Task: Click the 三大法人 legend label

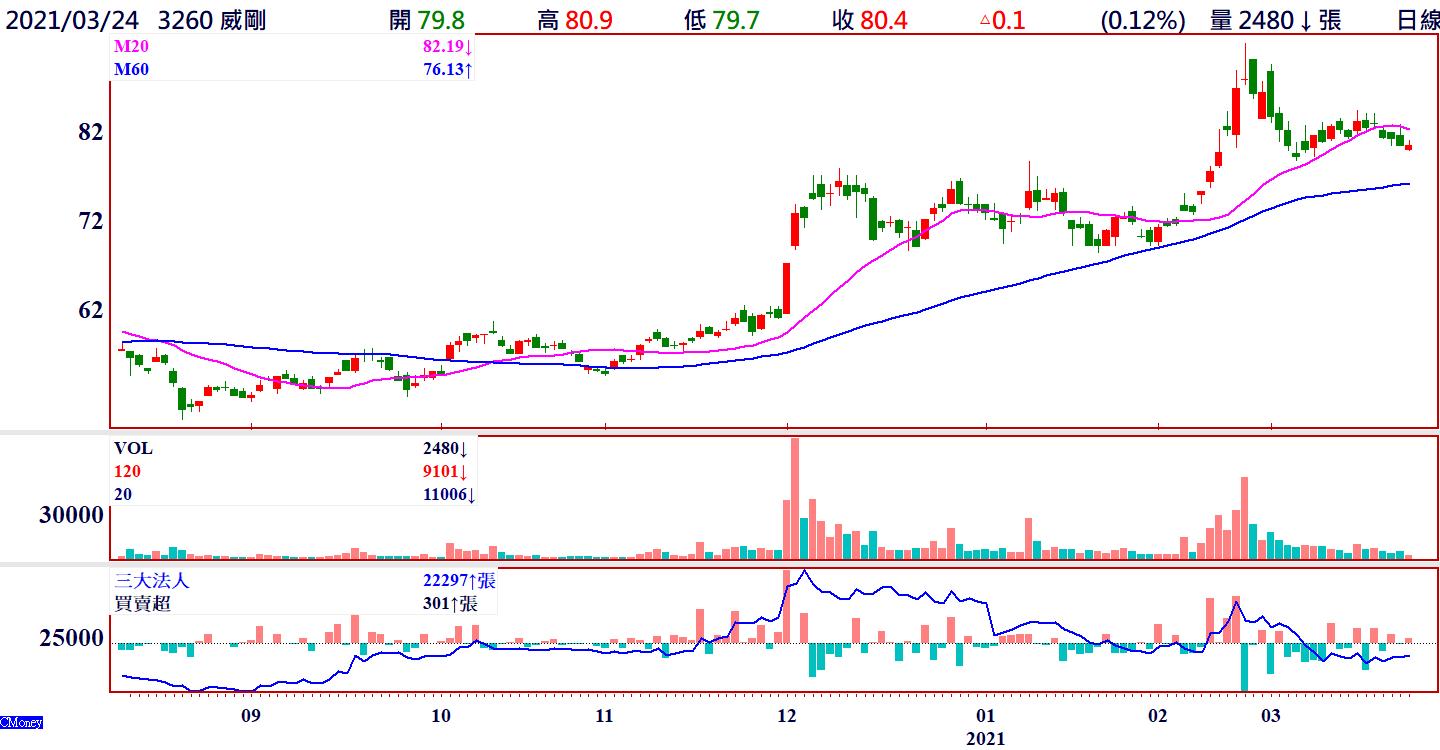Action: tap(152, 581)
